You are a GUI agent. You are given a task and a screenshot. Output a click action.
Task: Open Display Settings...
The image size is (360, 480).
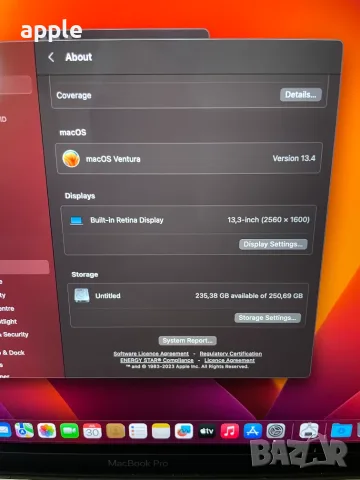(x=273, y=244)
